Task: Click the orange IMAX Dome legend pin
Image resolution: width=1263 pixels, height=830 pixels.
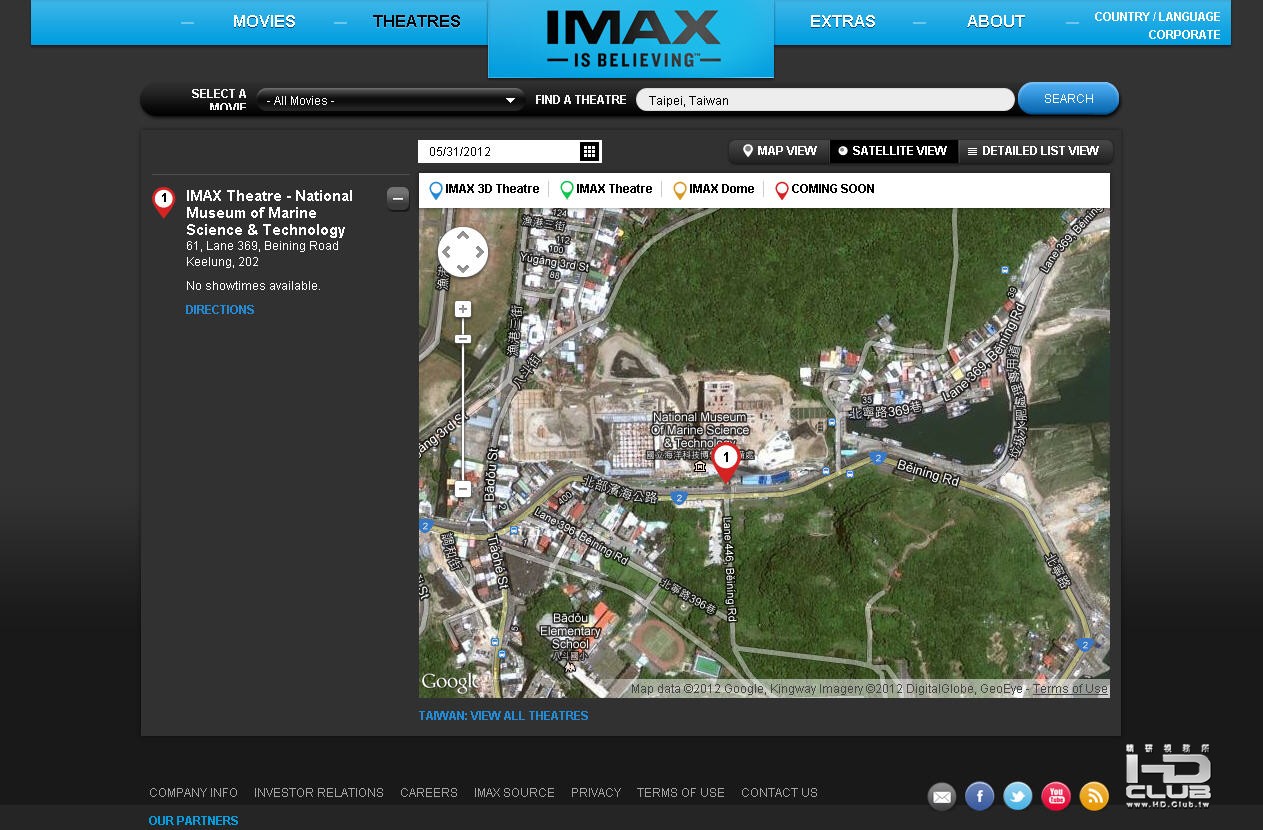Action: [680, 190]
